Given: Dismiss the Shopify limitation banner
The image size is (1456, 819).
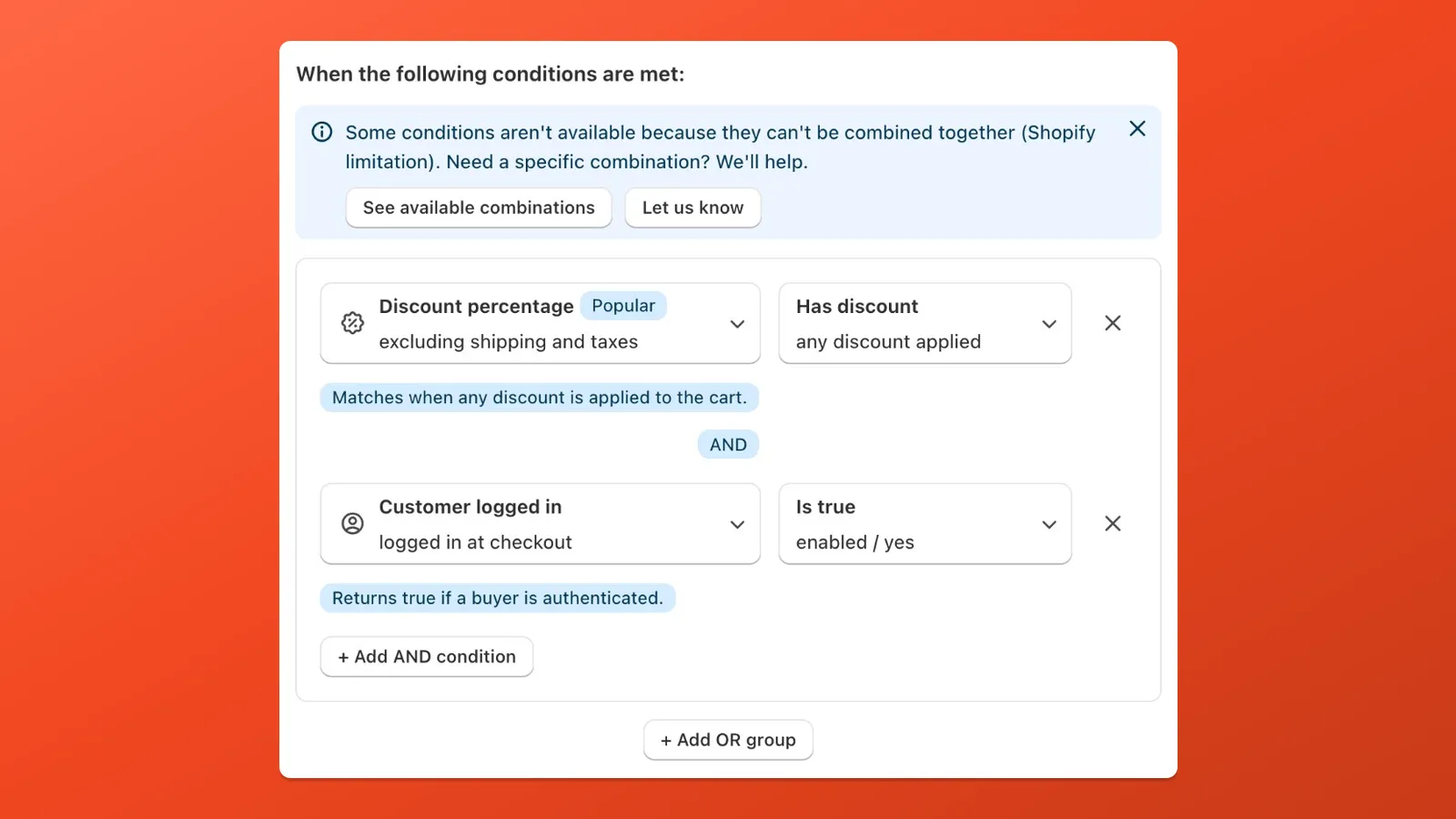Looking at the screenshot, I should pos(1137,128).
